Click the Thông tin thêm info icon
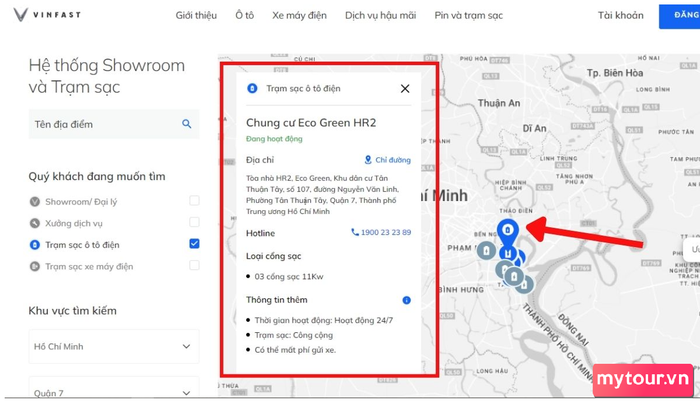Viewport: 700px width, 405px height. click(406, 300)
